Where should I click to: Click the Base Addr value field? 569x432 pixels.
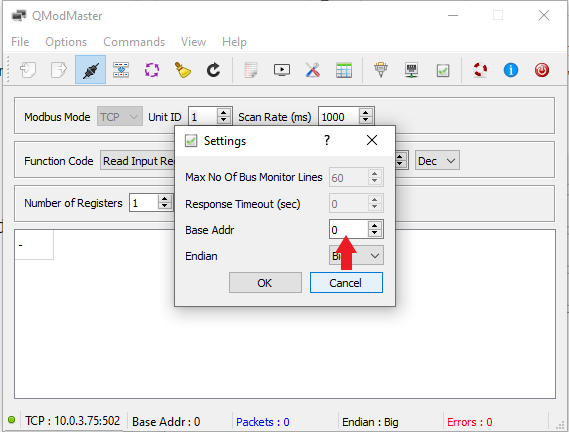click(348, 229)
